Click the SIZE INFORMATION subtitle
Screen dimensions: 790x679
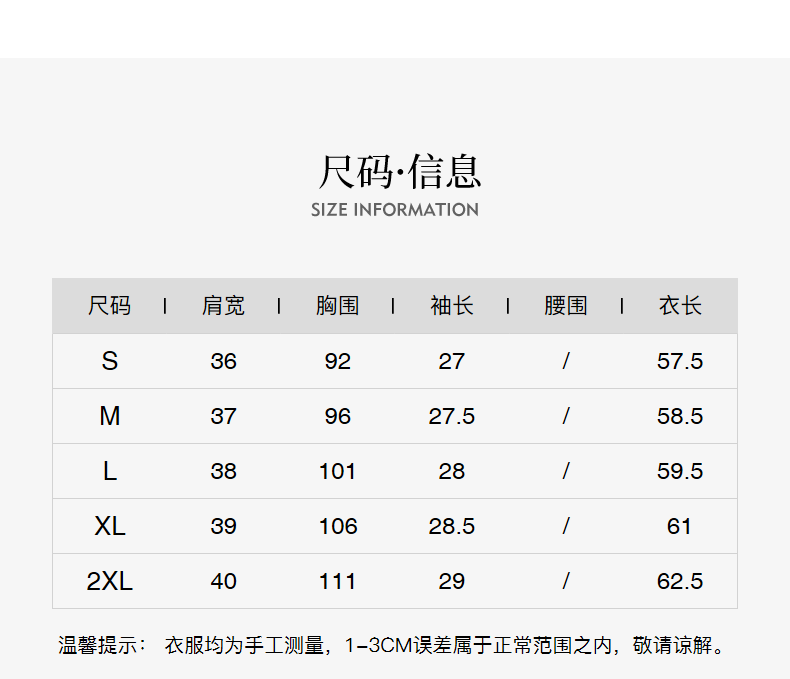tap(395, 210)
